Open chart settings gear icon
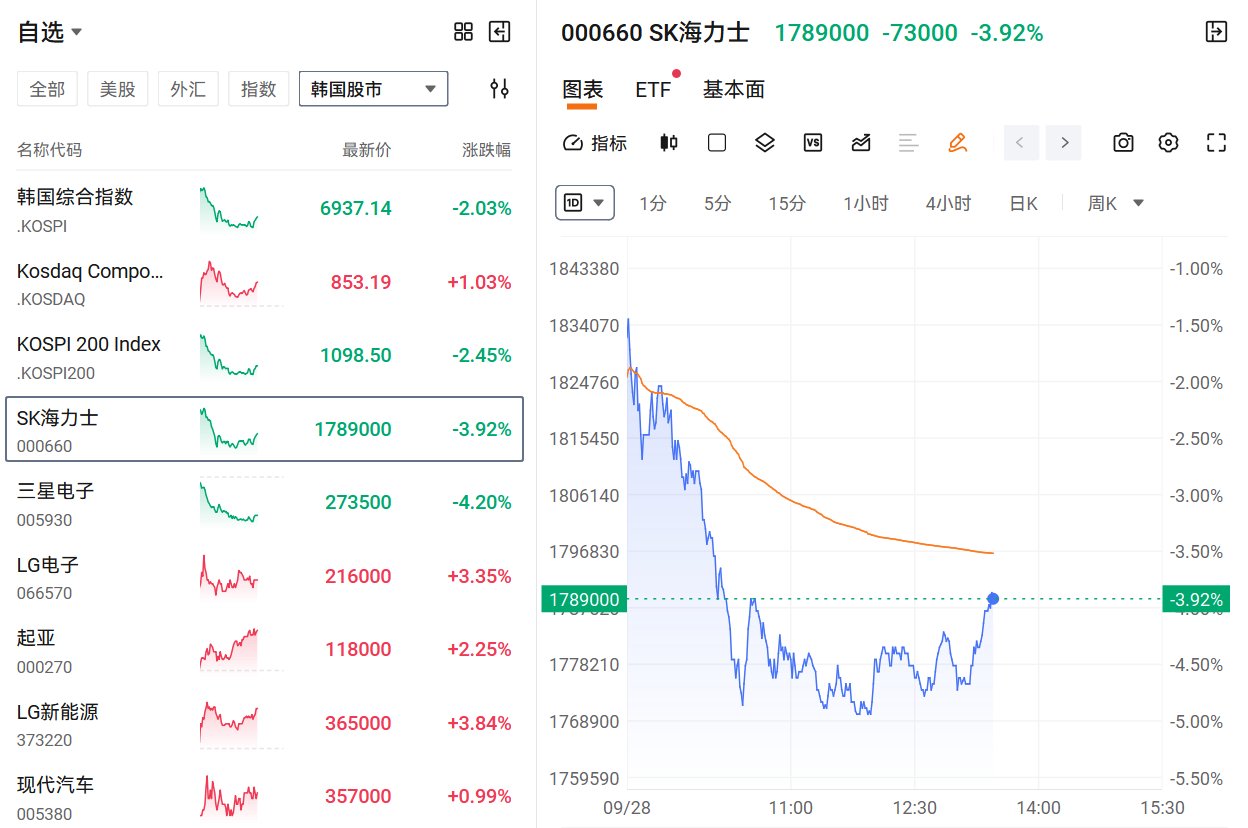This screenshot has width=1248, height=828. click(x=1168, y=143)
